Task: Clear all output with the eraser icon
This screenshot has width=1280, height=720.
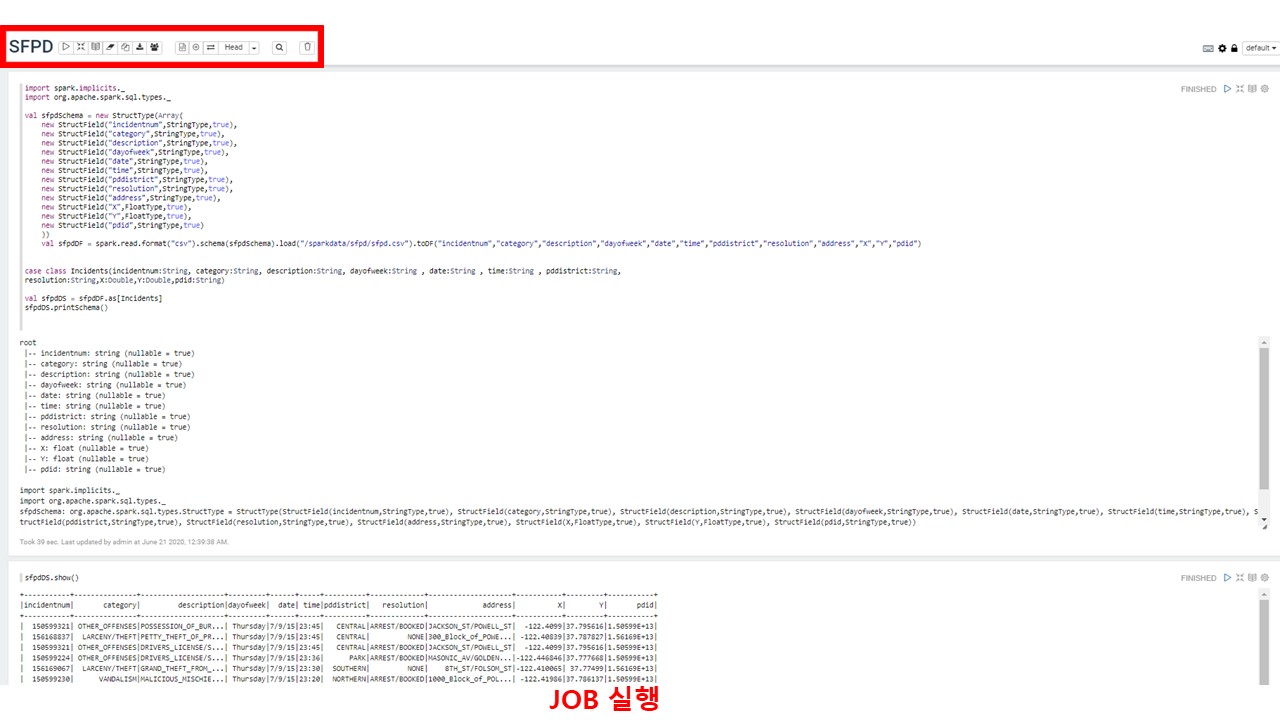Action: tap(110, 47)
